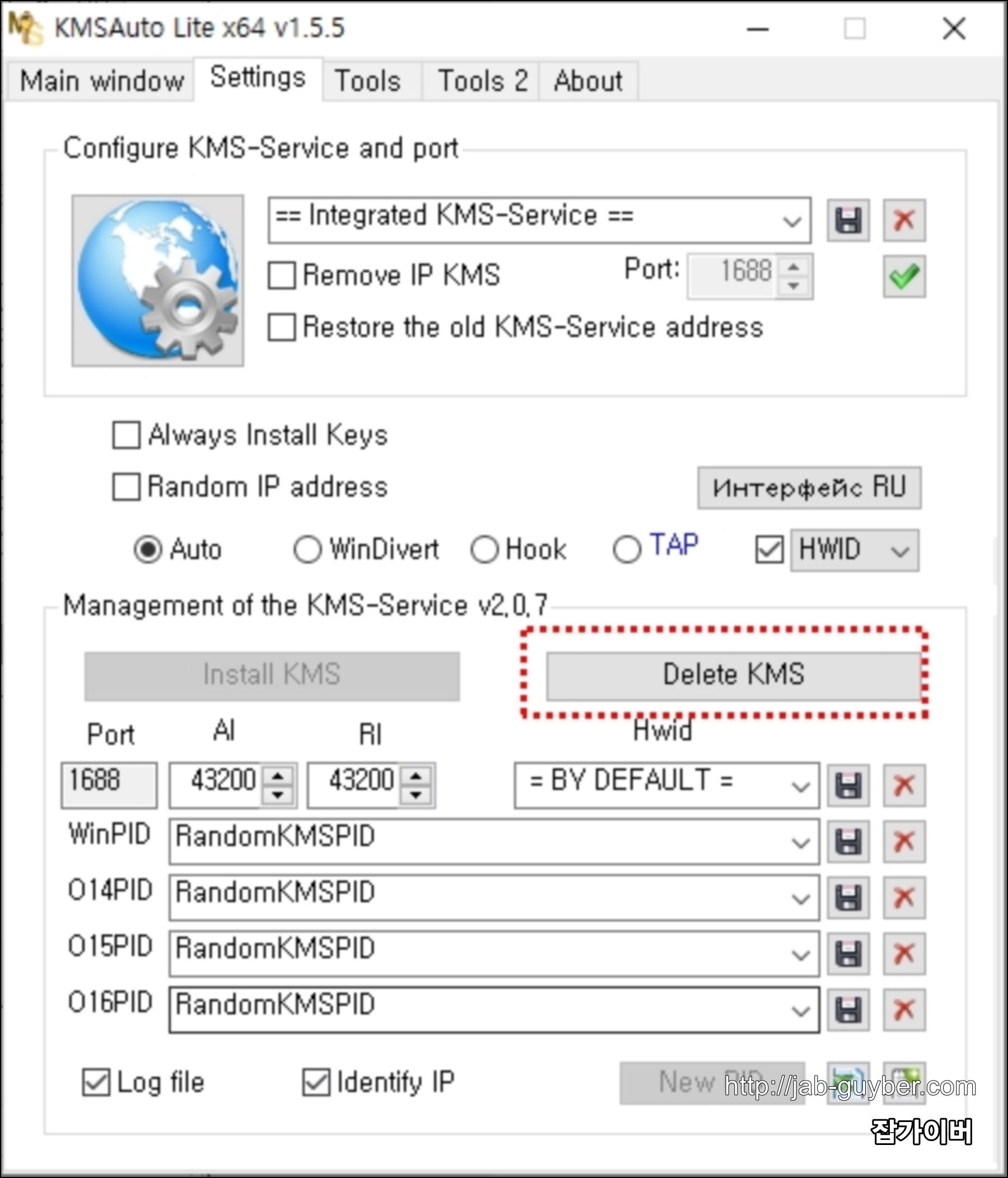This screenshot has height=1178, width=1008.
Task: Switch interface with Интерфейс RU button
Action: click(810, 488)
